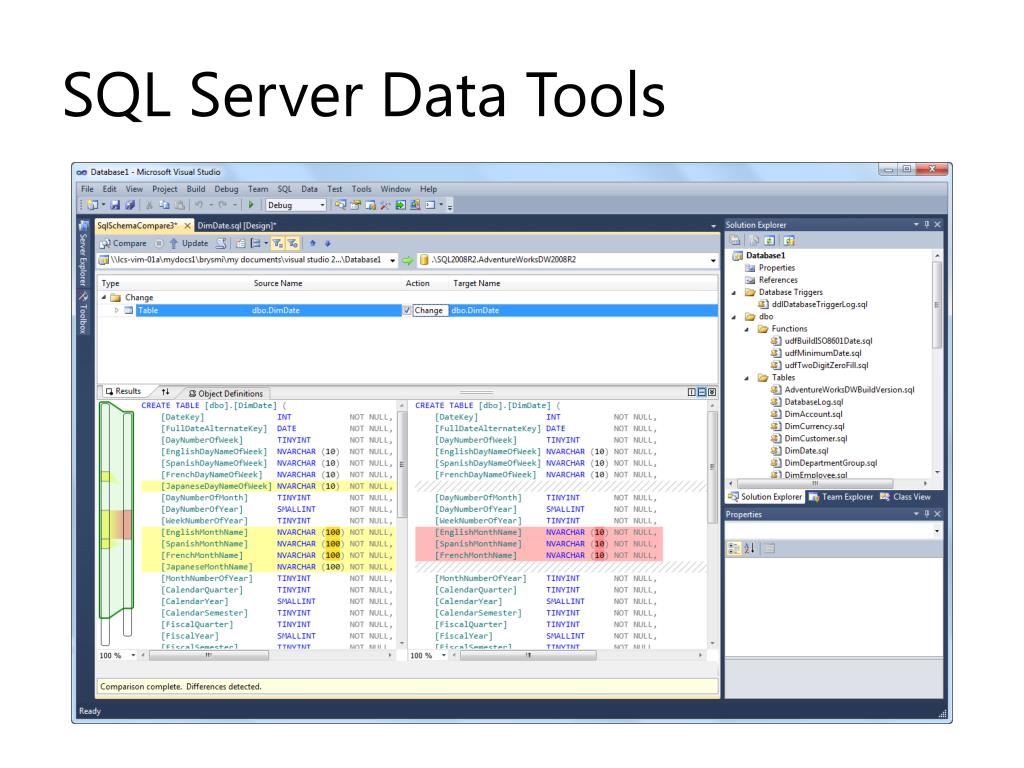Toggle horizontal split layout of definitions pane
The width and height of the screenshot is (1024, 768).
702,392
